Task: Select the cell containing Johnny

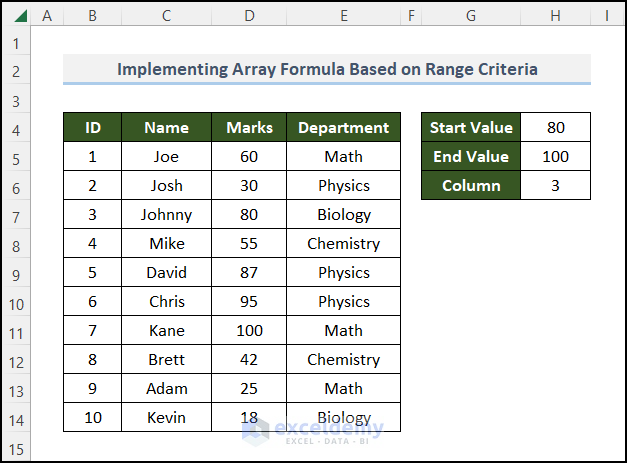Action: pyautogui.click(x=166, y=215)
